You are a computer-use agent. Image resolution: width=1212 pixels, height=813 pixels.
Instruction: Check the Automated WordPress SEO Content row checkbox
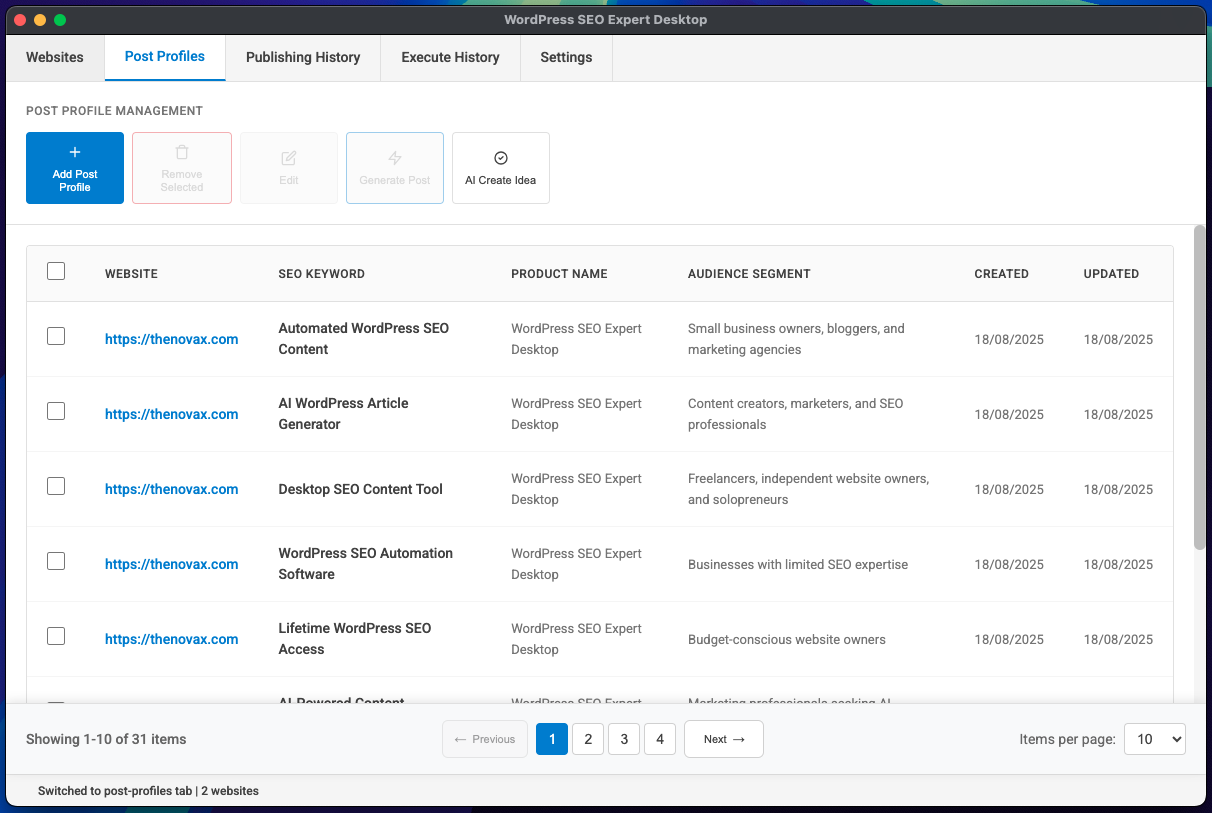pyautogui.click(x=56, y=336)
